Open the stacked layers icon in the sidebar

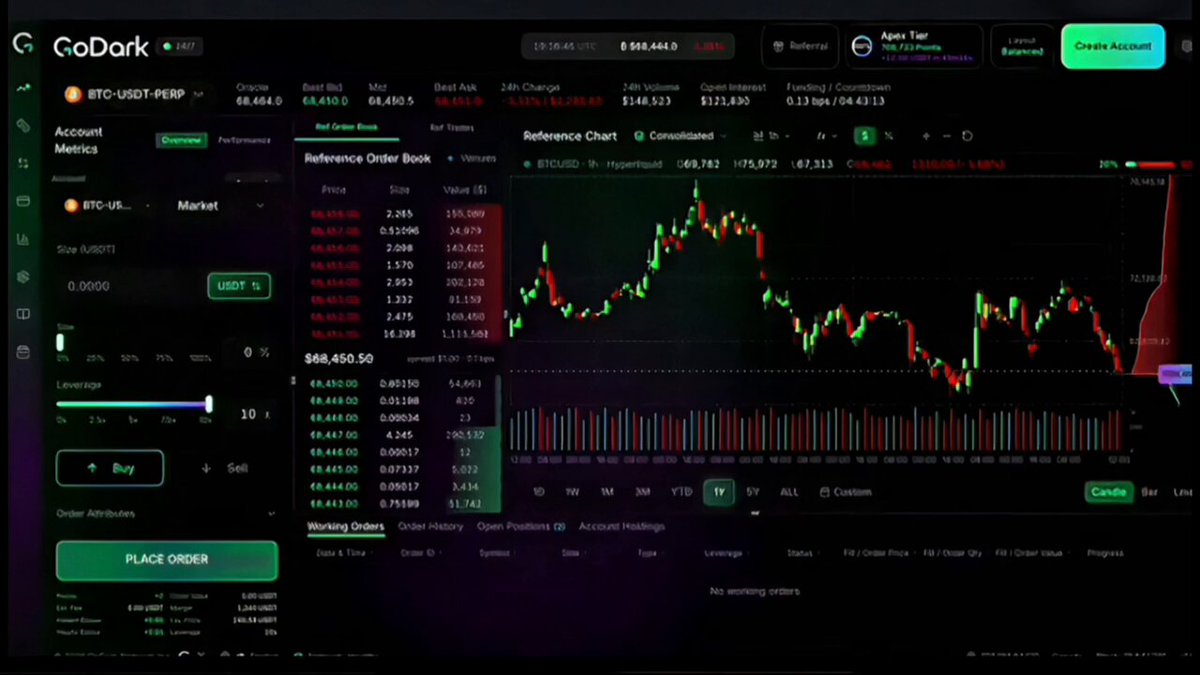tap(23, 277)
